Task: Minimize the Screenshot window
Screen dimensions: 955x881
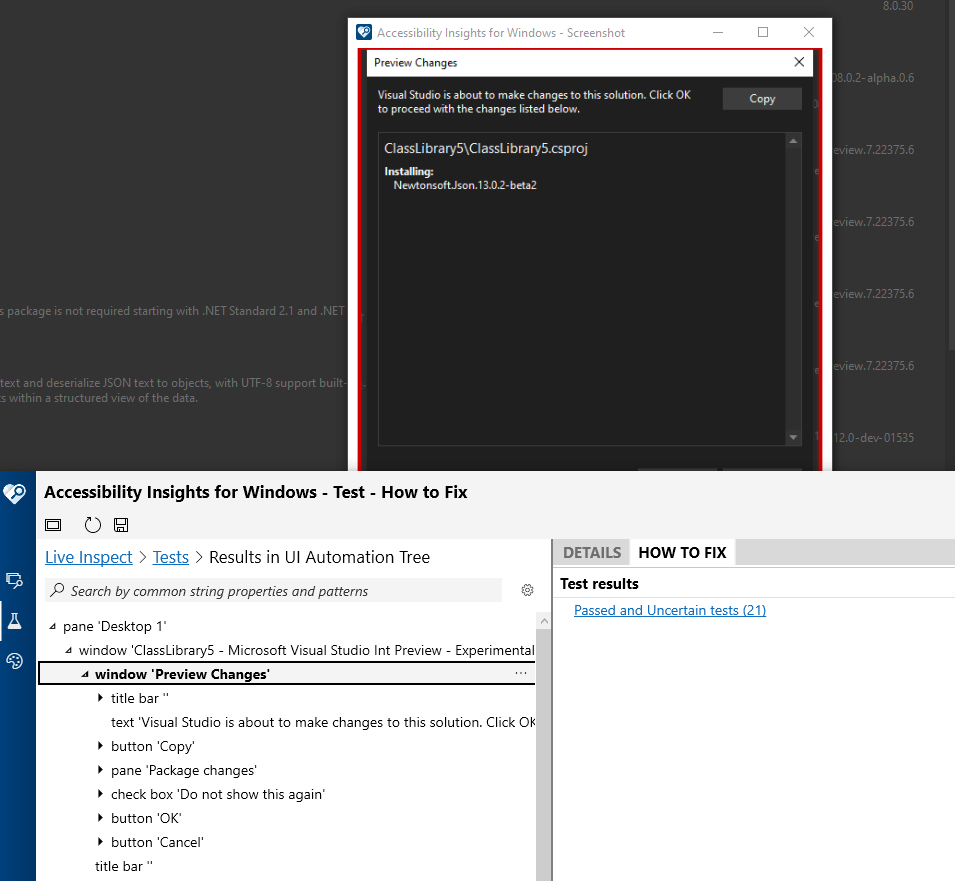Action: (718, 32)
